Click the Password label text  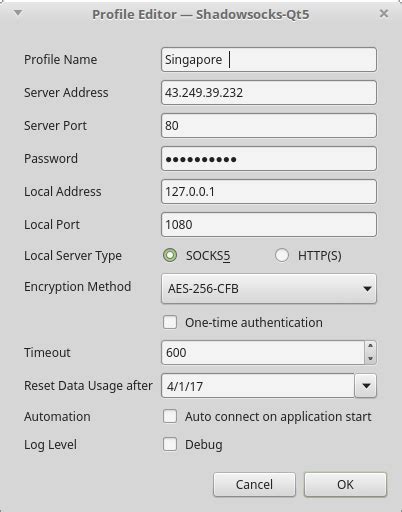coord(51,158)
